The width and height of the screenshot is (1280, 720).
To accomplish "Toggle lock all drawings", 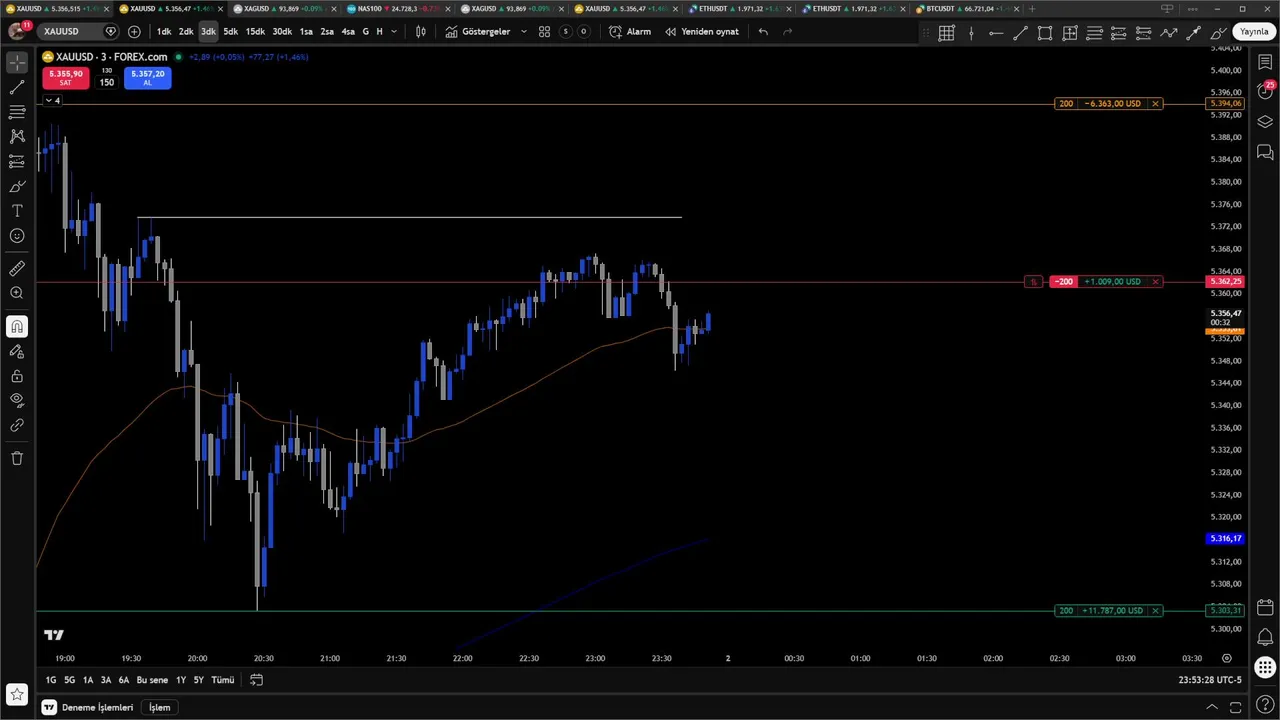I will click(17, 376).
